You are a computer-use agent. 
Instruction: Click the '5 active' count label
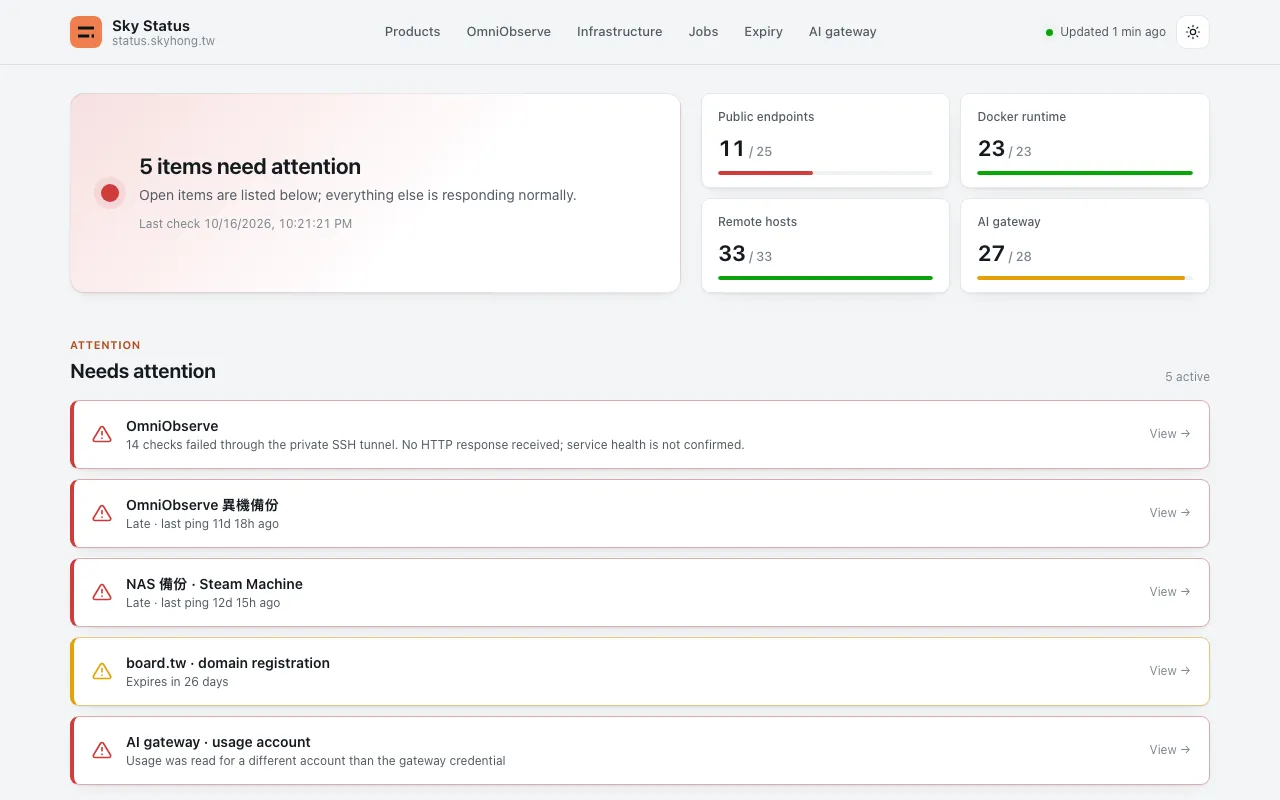point(1187,377)
